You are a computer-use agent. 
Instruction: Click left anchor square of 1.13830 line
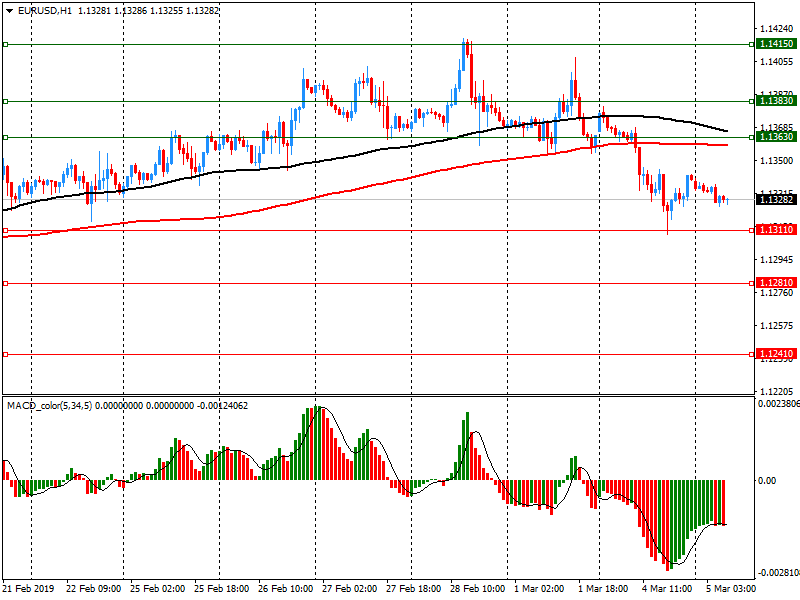pyautogui.click(x=5, y=101)
